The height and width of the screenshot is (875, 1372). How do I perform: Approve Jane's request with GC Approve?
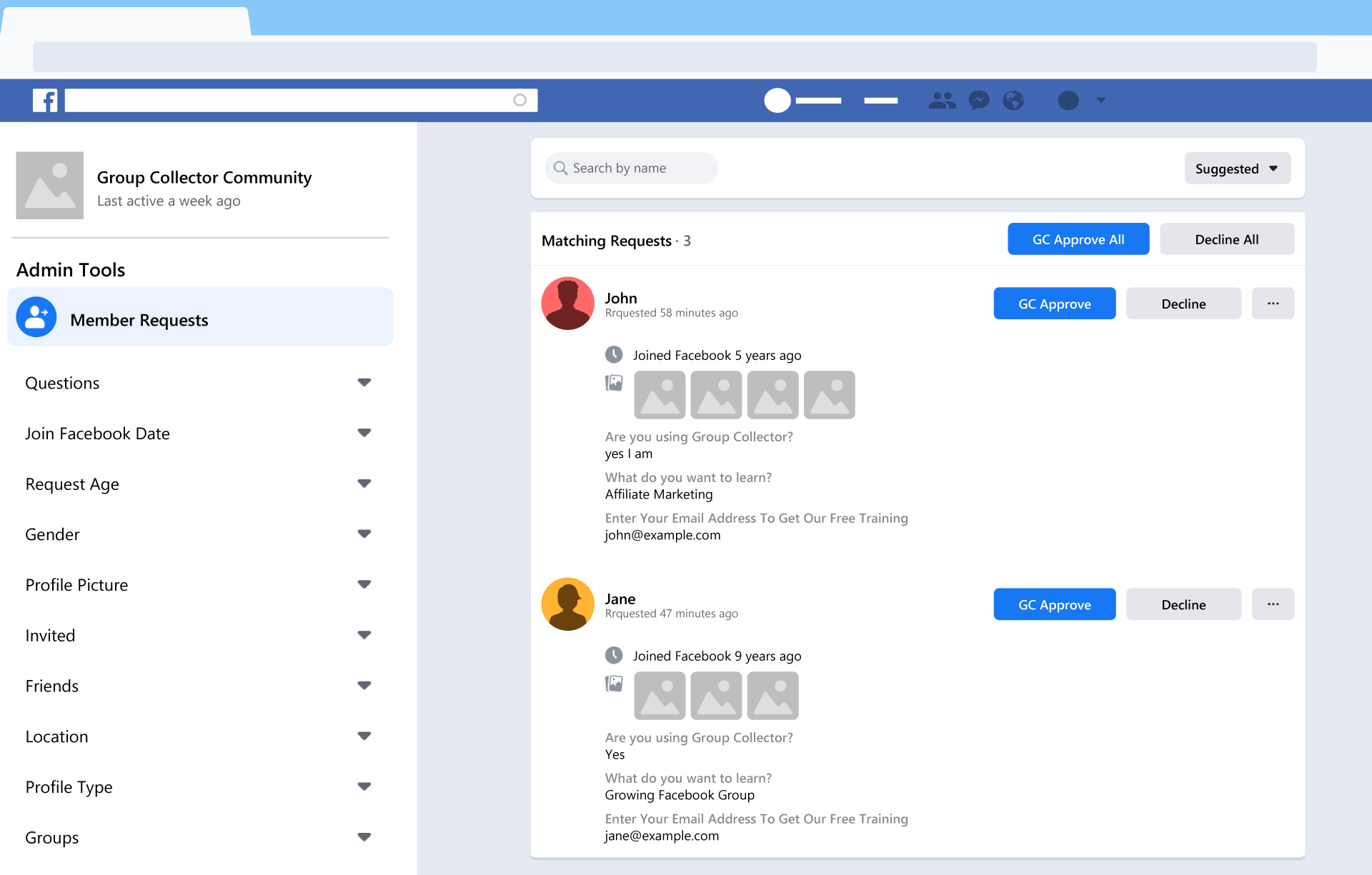click(1054, 604)
